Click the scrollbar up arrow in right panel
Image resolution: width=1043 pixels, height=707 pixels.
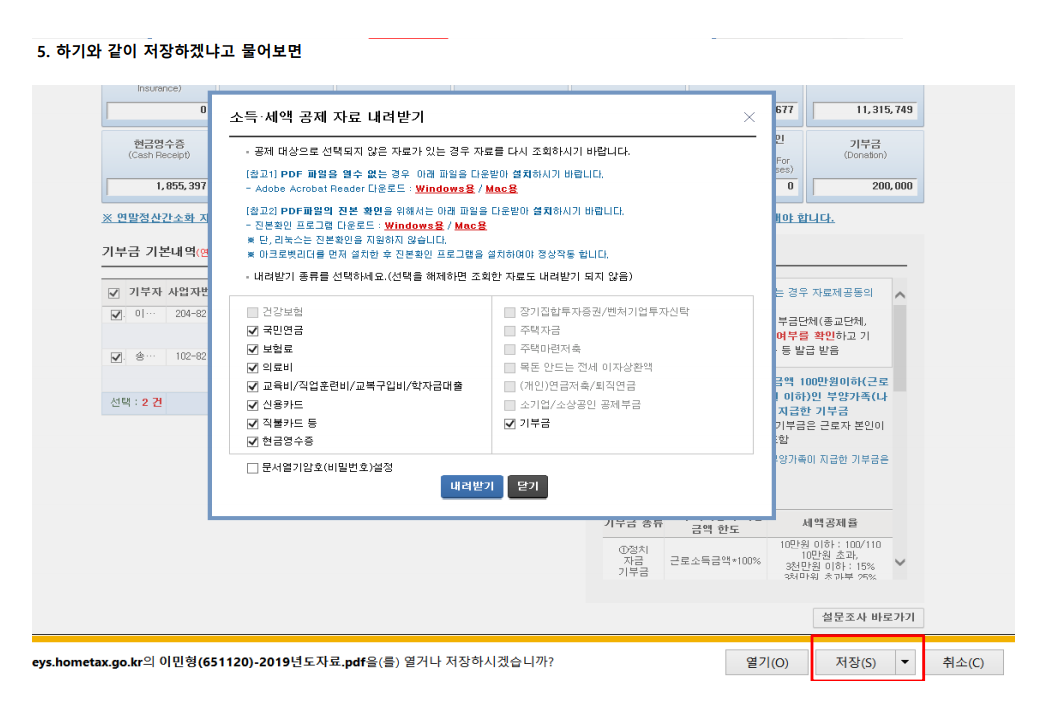click(x=899, y=295)
